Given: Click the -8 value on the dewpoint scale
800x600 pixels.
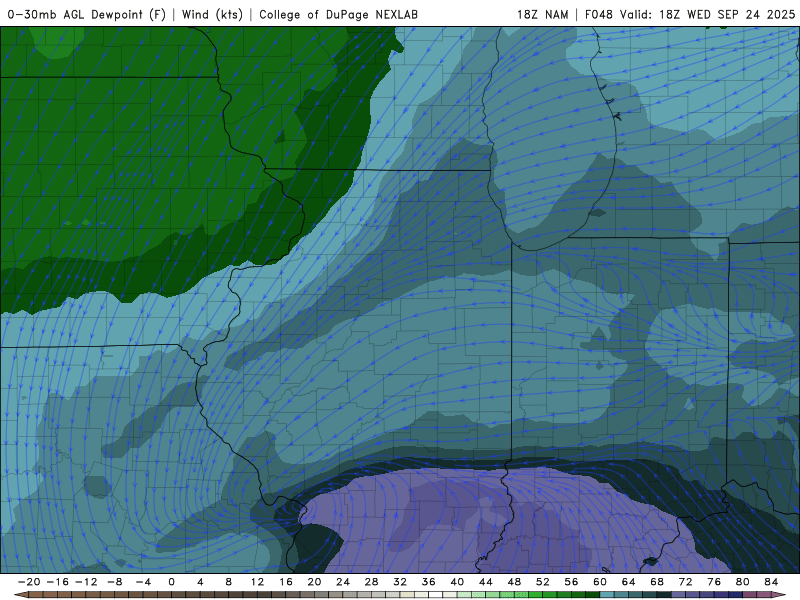Looking at the screenshot, I should coord(114,582).
